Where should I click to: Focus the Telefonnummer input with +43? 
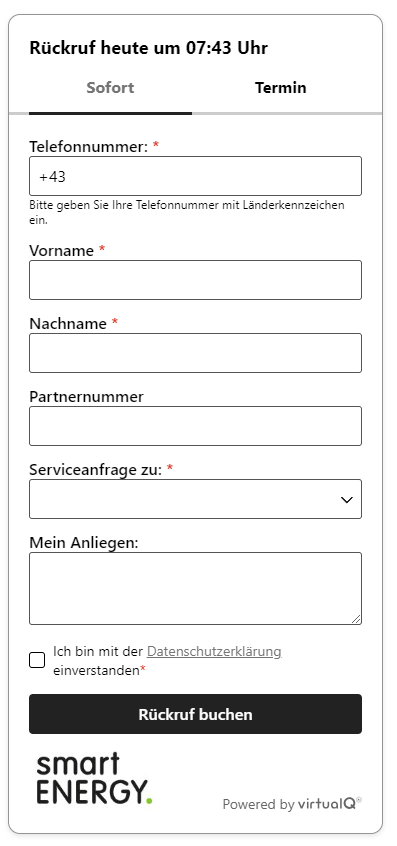point(195,176)
